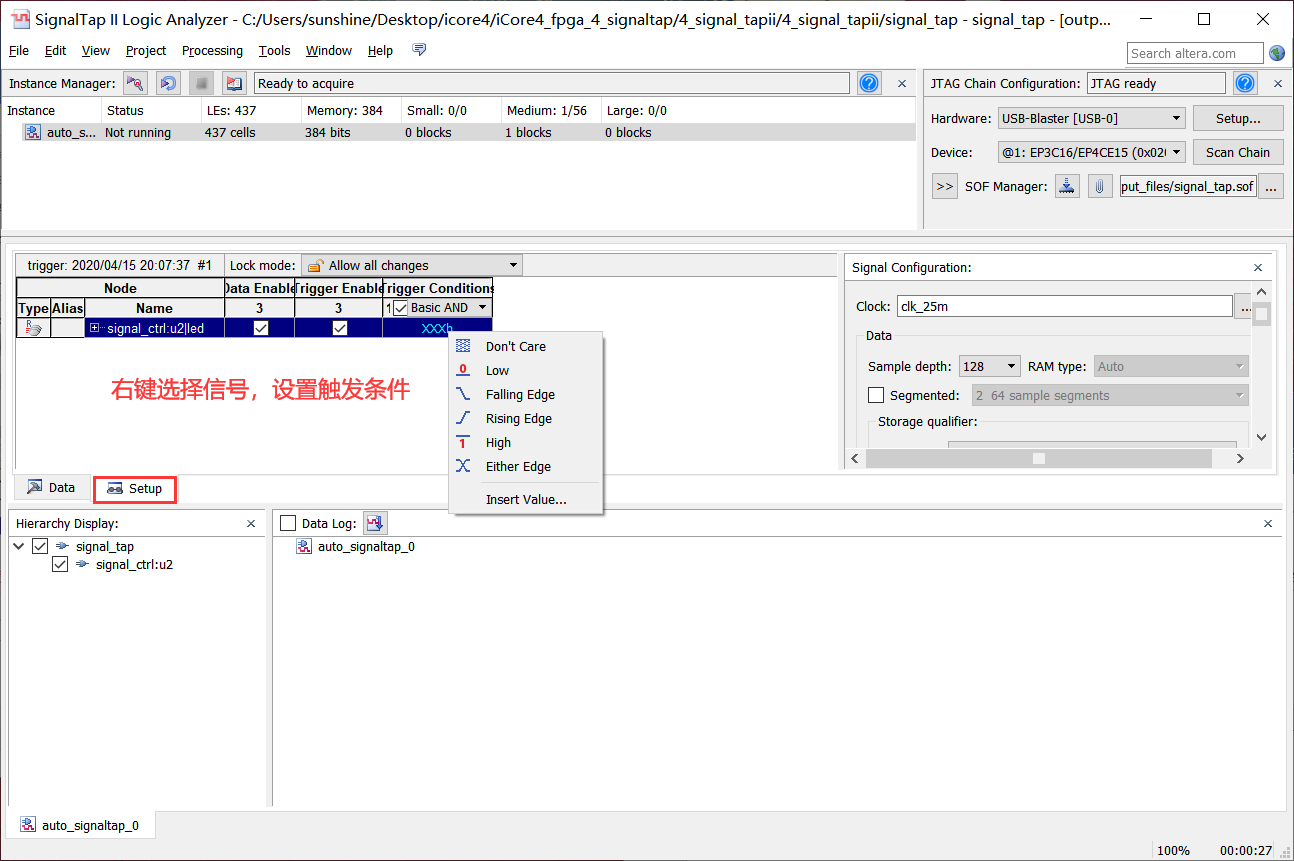Click the Stop Analysis icon
This screenshot has width=1294, height=861.
pos(201,84)
